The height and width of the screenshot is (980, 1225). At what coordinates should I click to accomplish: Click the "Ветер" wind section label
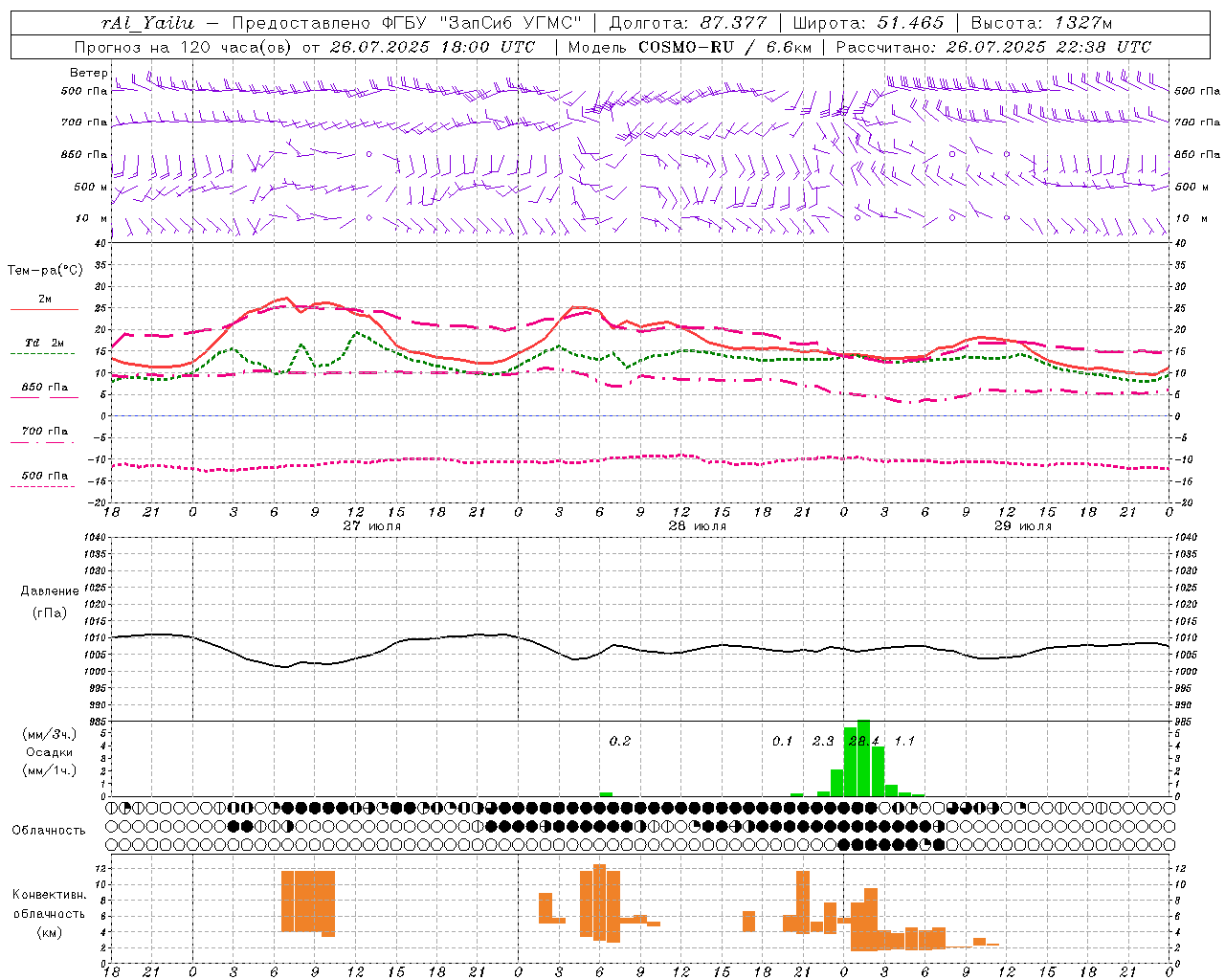88,73
